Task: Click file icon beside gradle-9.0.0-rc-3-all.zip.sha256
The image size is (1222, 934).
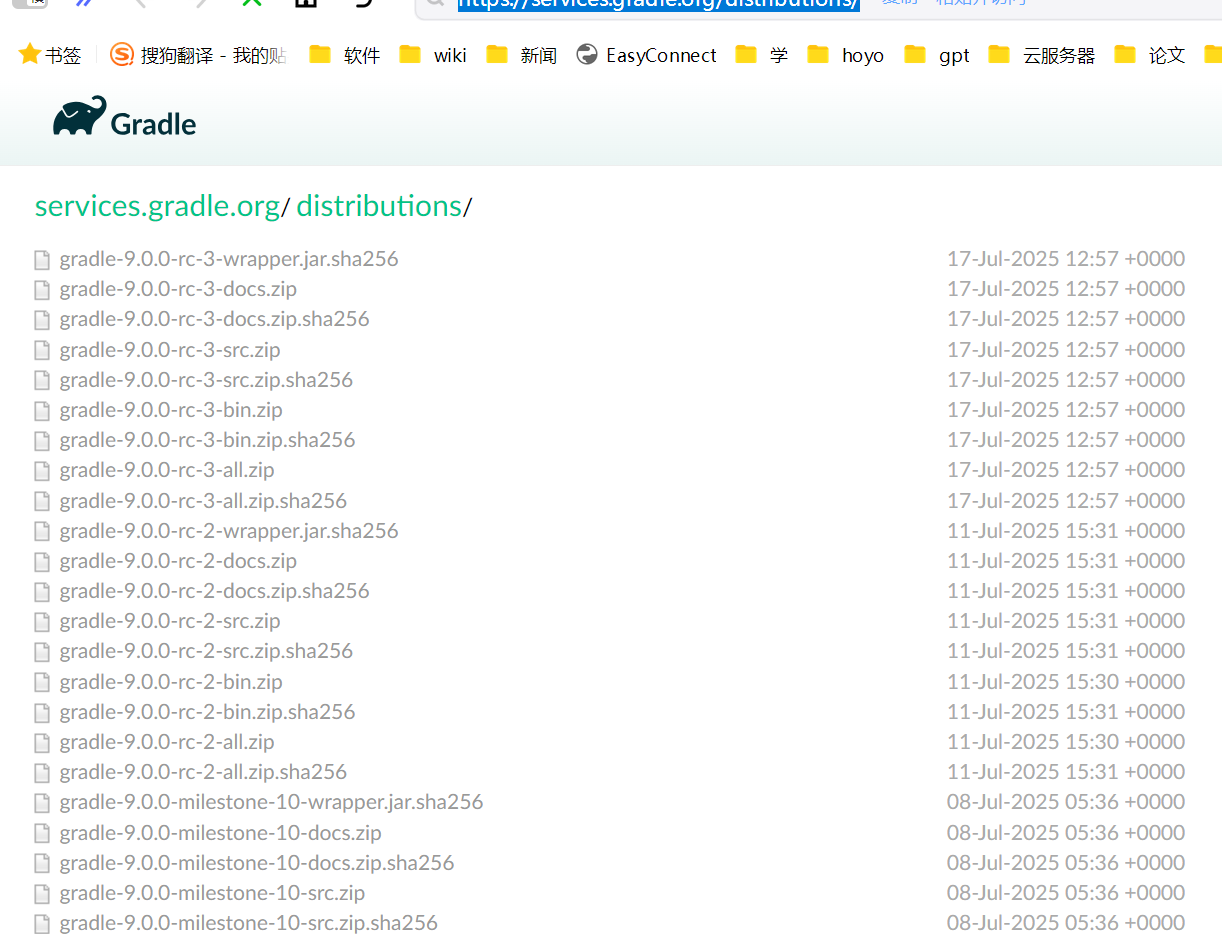Action: click(x=42, y=501)
